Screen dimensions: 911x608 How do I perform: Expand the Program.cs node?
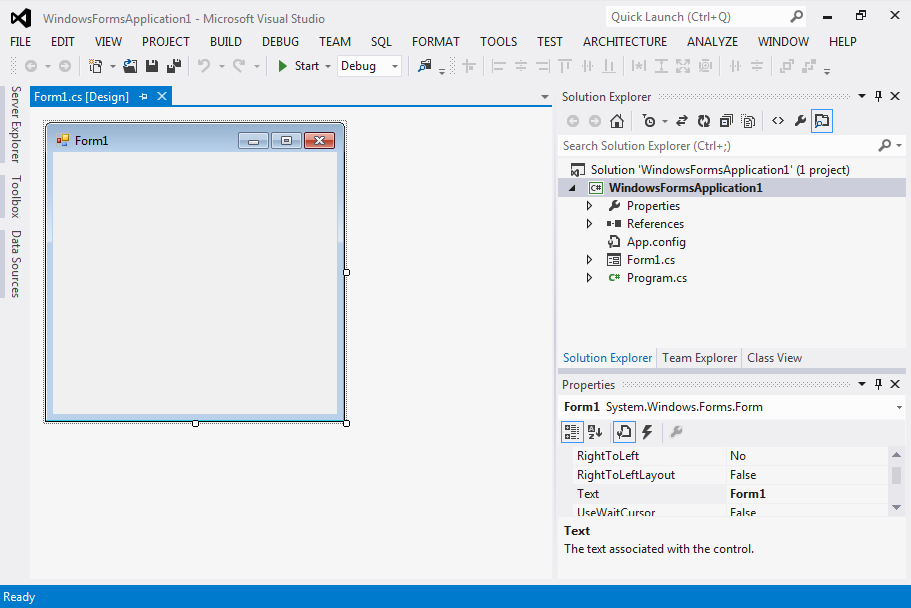point(589,278)
